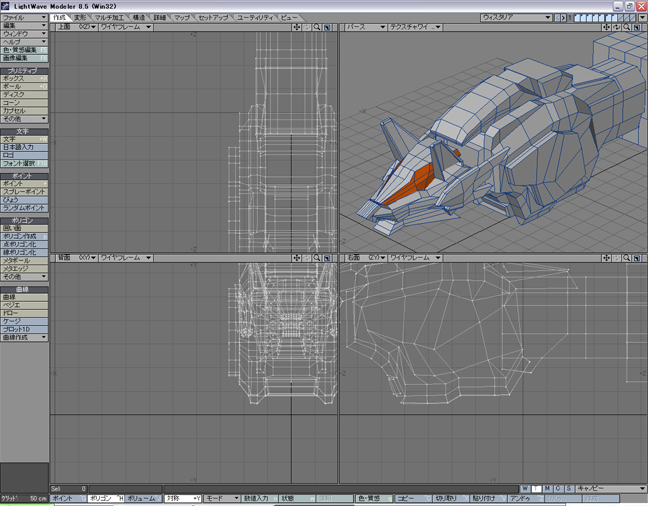This screenshot has width=650, height=506.
Task: Click the 日本語入力 text button
Action: (24, 147)
